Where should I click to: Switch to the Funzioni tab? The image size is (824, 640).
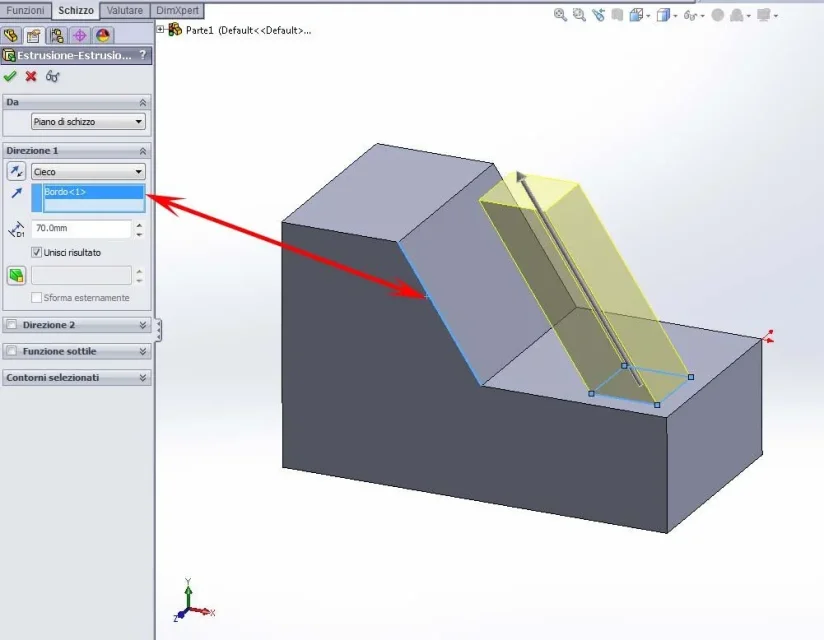pyautogui.click(x=25, y=10)
